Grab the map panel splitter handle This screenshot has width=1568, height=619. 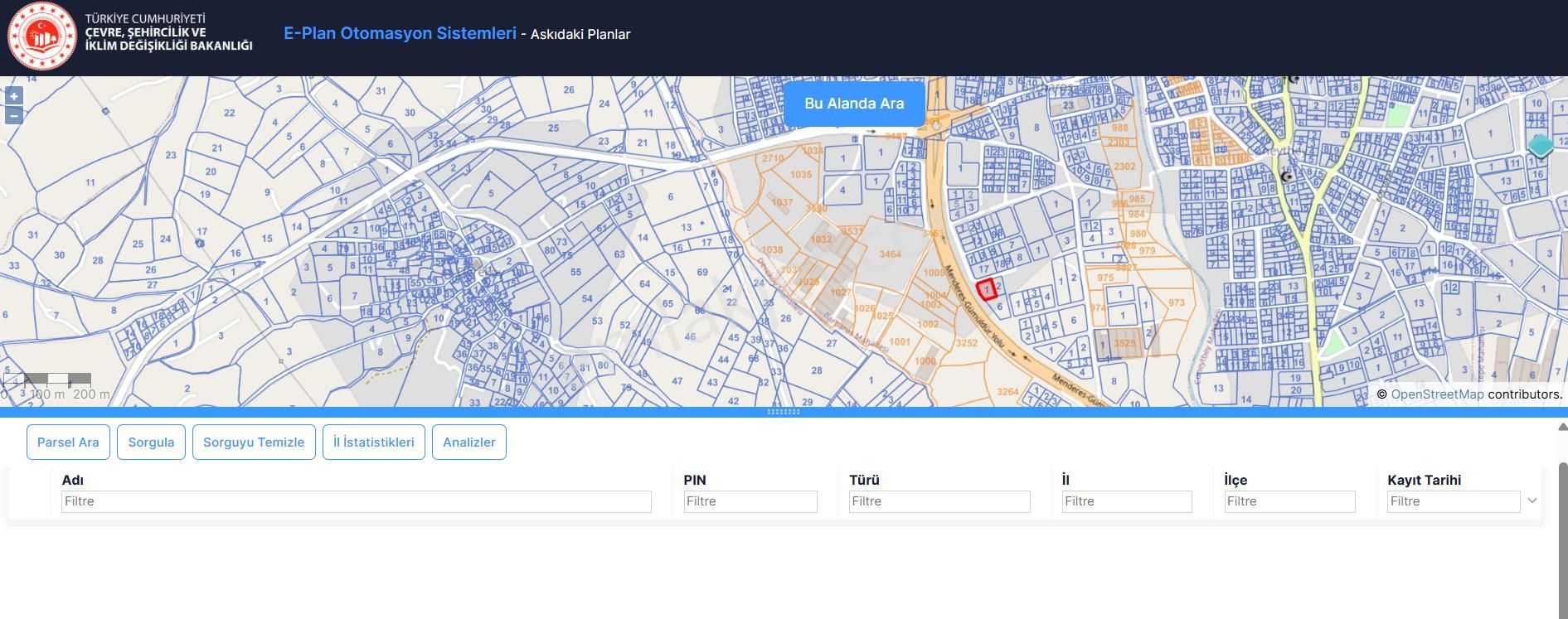click(784, 412)
